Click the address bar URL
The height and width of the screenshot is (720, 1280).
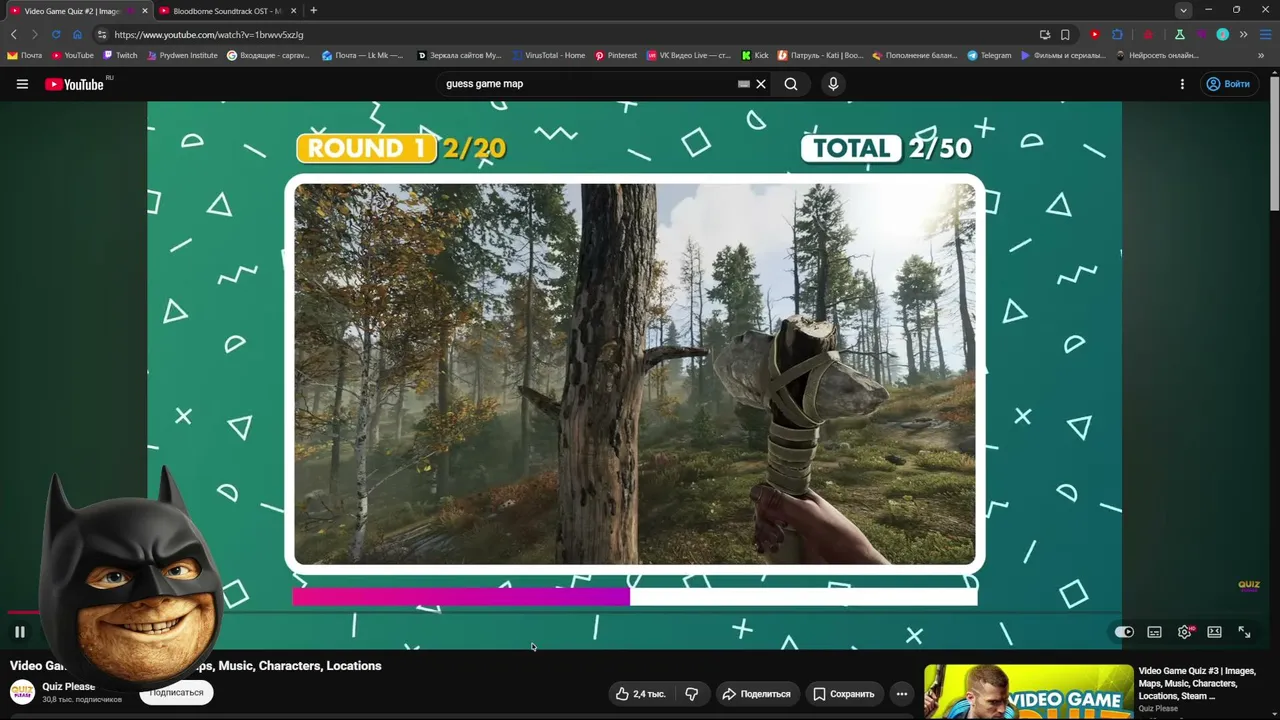[x=209, y=35]
